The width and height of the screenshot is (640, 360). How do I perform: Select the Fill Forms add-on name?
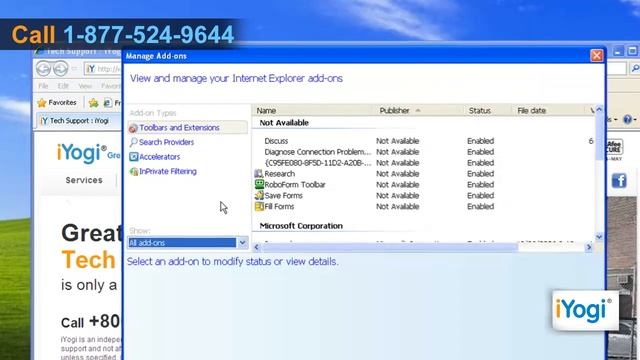pos(279,207)
